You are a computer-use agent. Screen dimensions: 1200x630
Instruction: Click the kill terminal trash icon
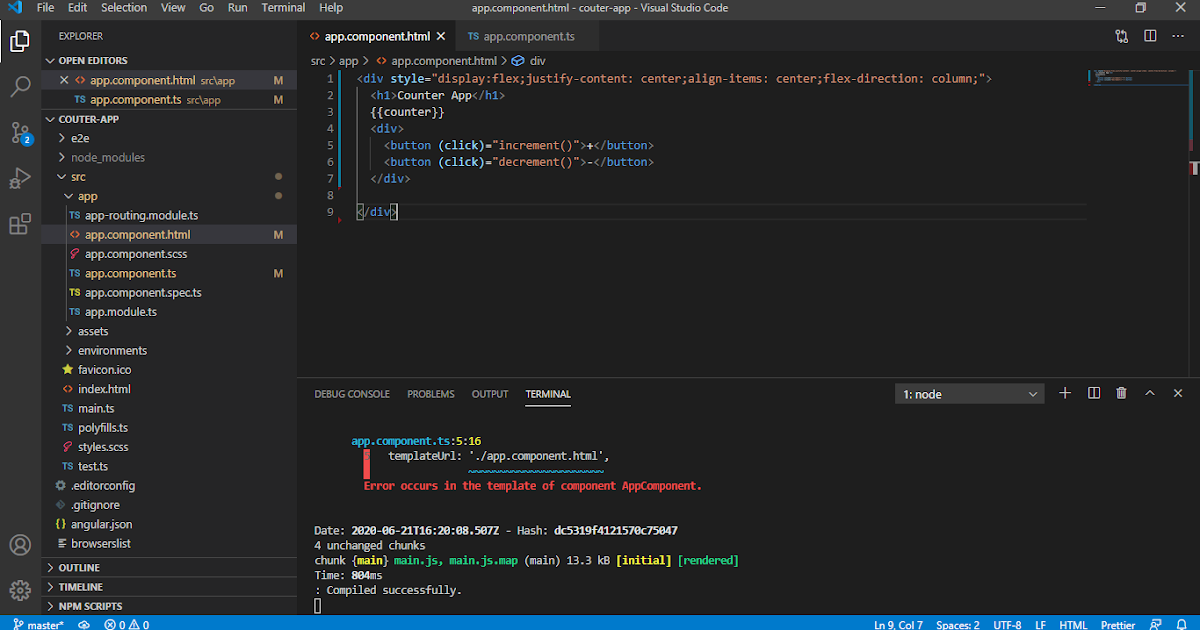(1120, 392)
